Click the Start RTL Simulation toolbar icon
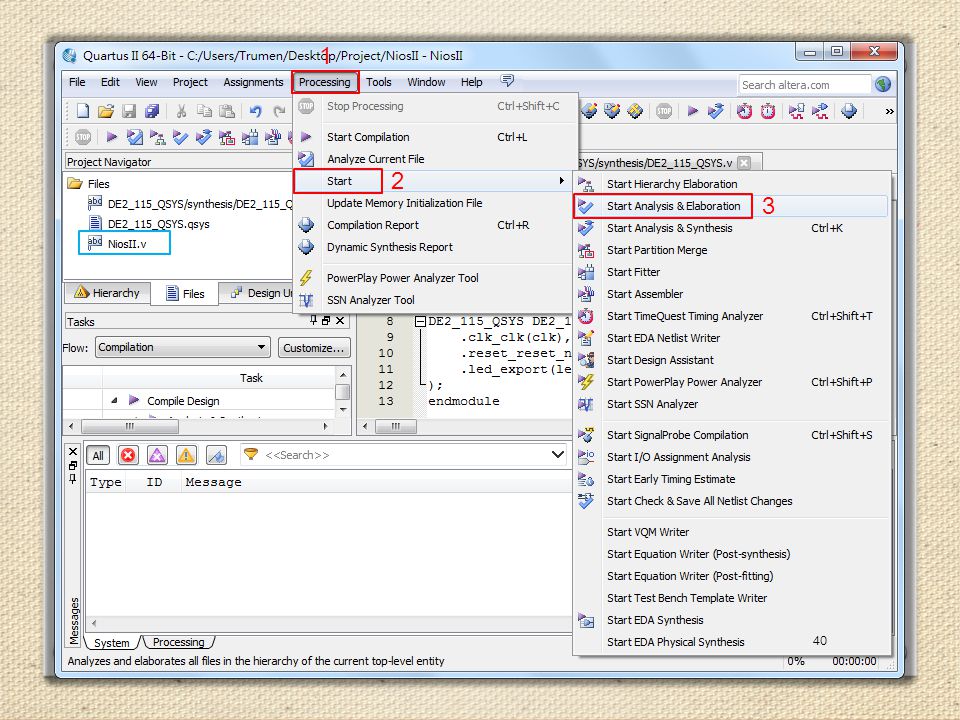 [797, 111]
